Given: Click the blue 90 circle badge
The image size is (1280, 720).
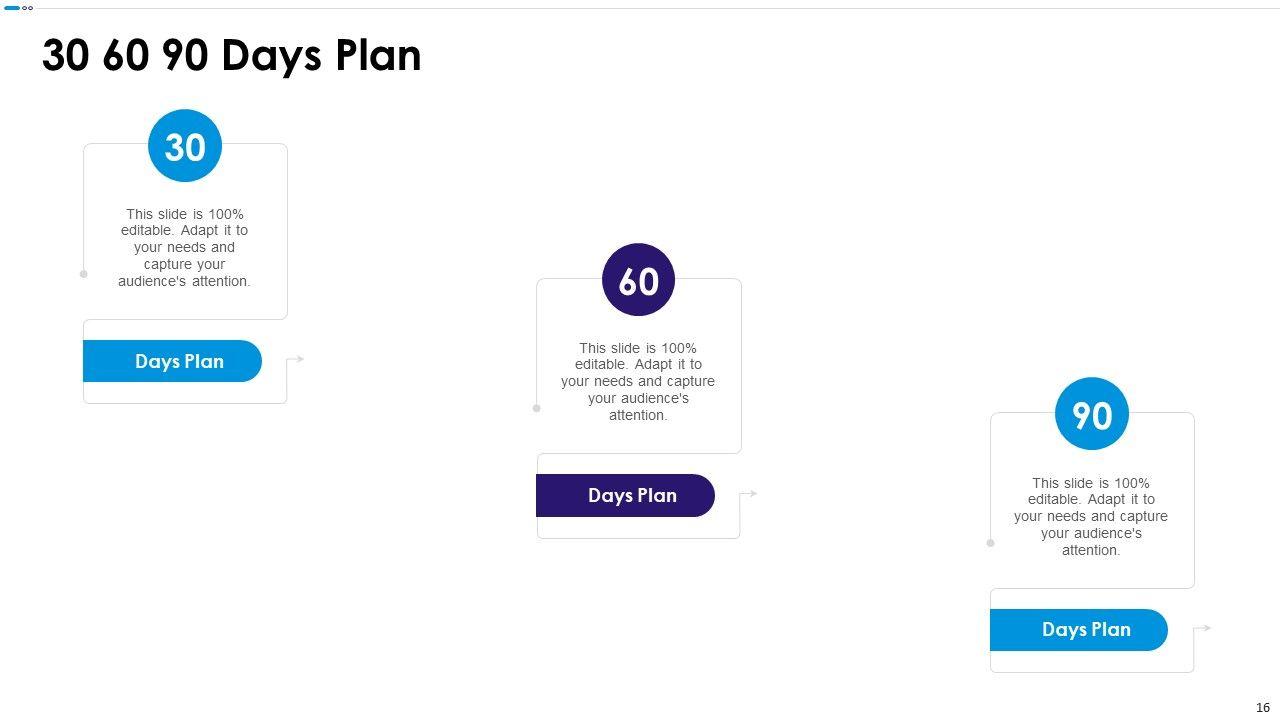Looking at the screenshot, I should coord(1092,414).
